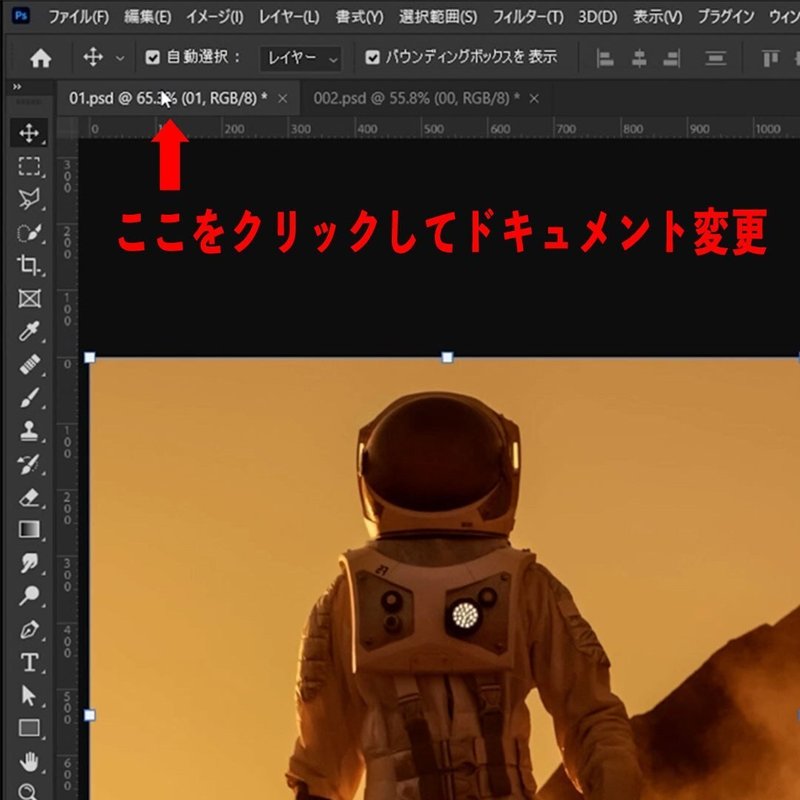
Task: Align left edges of layers
Action: click(x=605, y=58)
